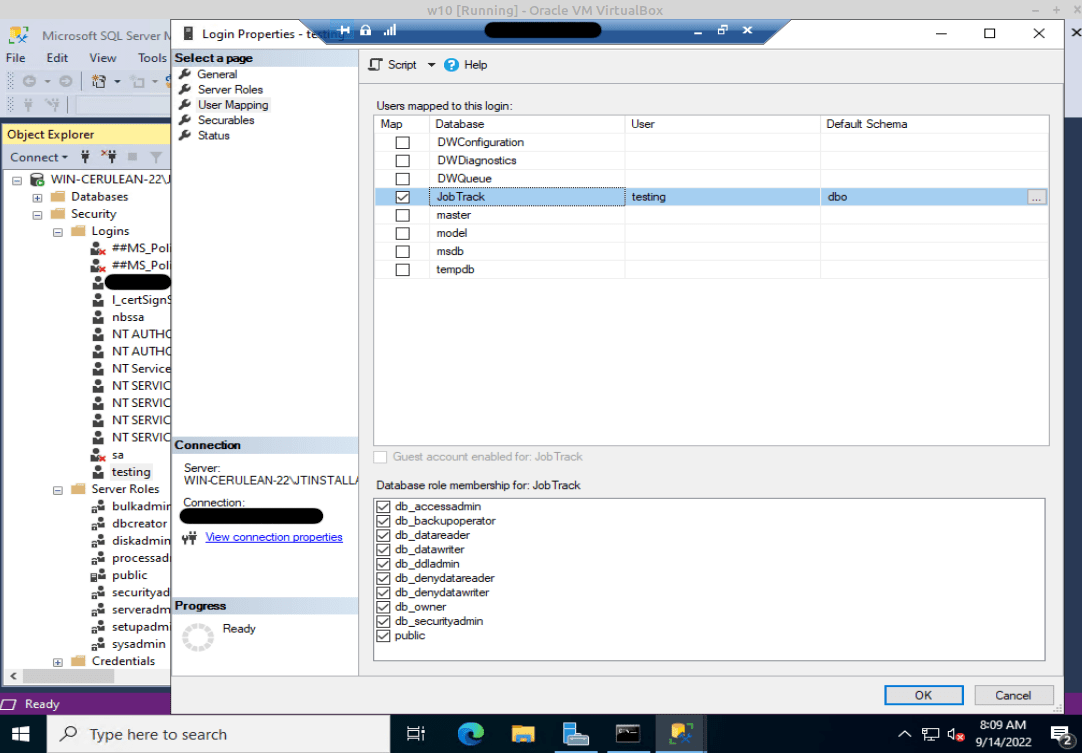Collapse the WIN-CERULEAN-22 server node
This screenshot has height=753, width=1082.
tap(17, 180)
